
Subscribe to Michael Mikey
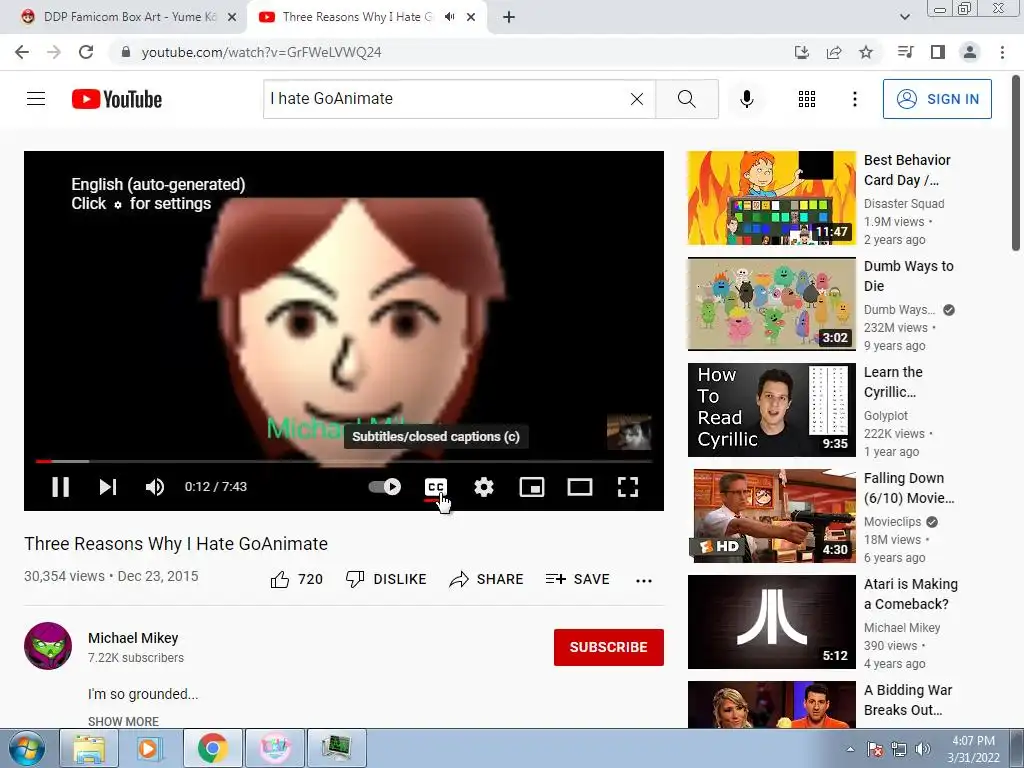[x=609, y=647]
